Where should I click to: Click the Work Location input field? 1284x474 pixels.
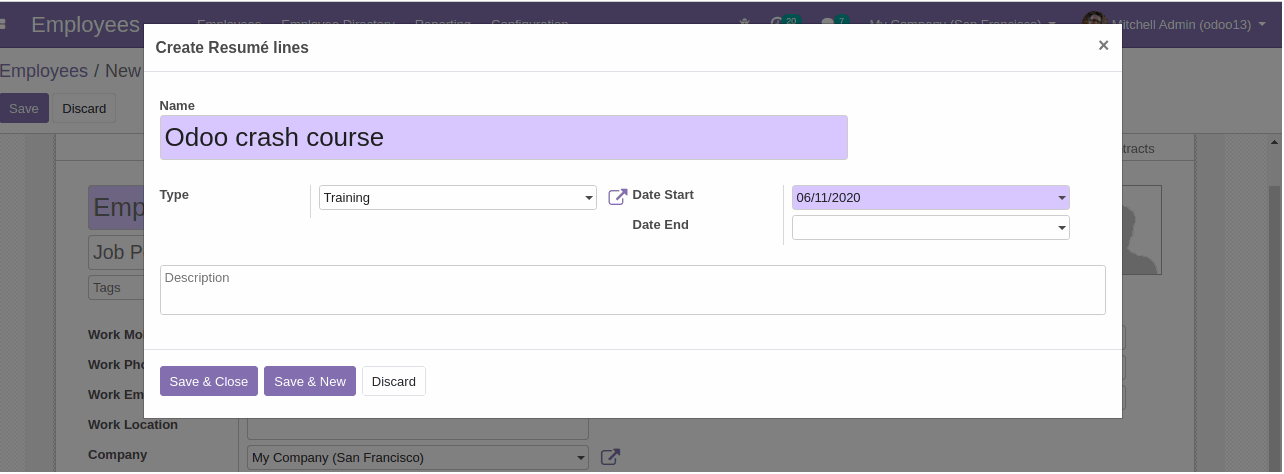[x=418, y=428]
